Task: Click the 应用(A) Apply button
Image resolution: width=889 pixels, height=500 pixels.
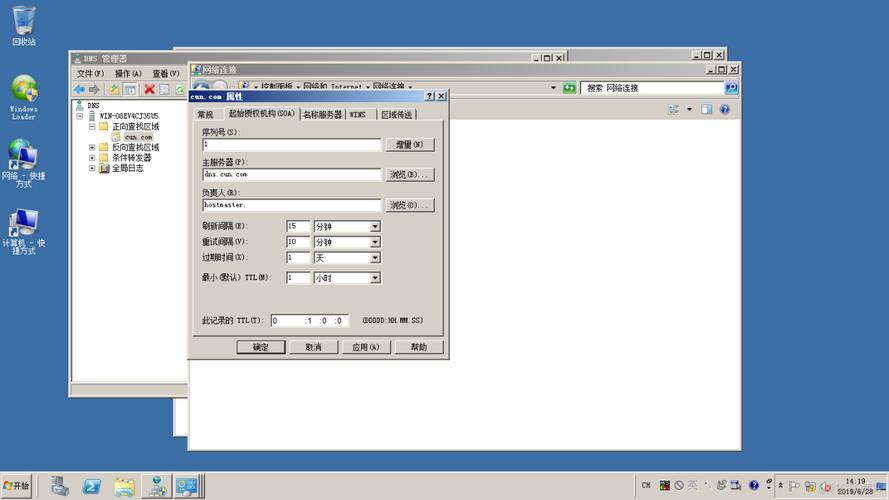Action: pyautogui.click(x=366, y=347)
